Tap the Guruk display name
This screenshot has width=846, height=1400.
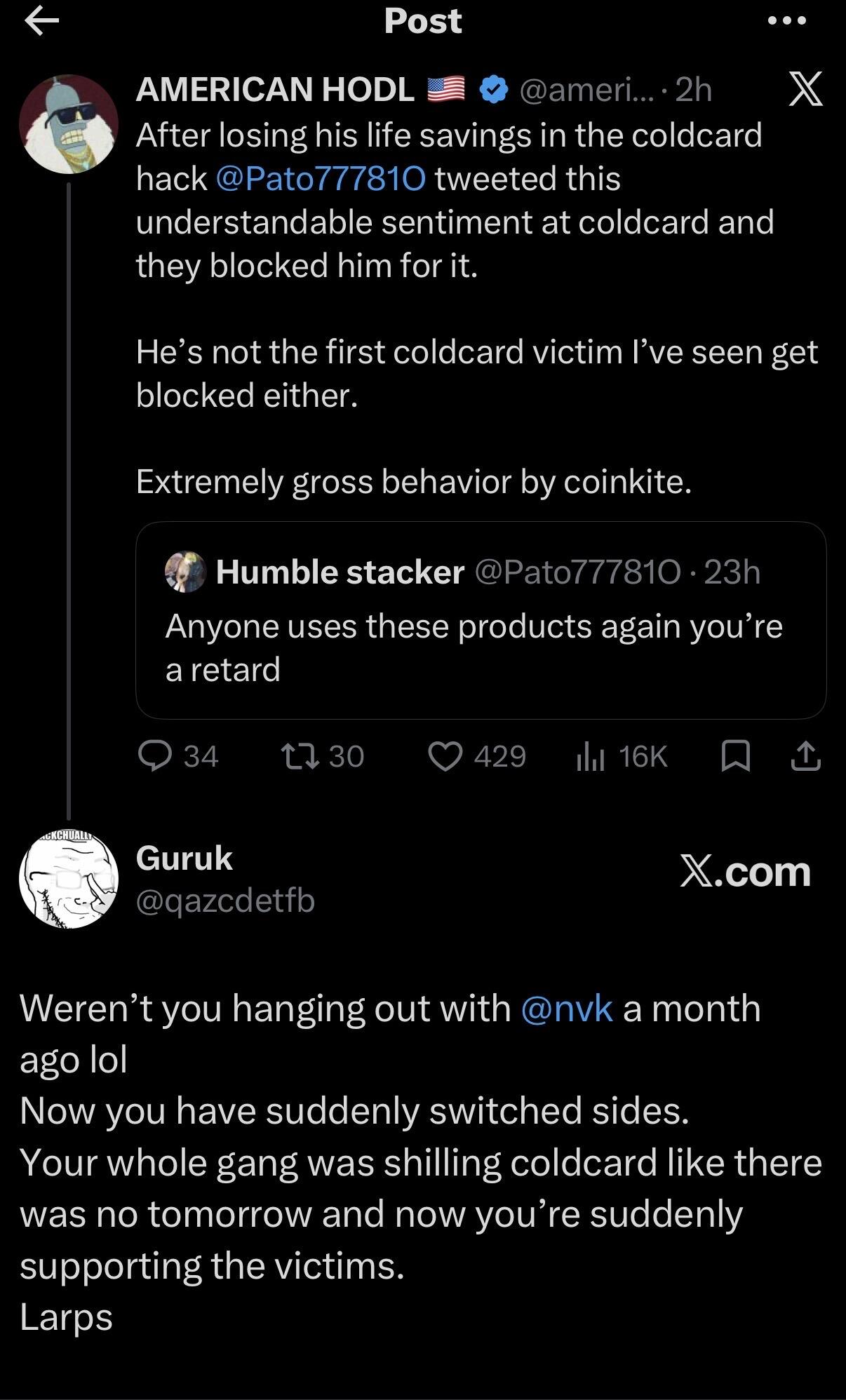tap(184, 858)
